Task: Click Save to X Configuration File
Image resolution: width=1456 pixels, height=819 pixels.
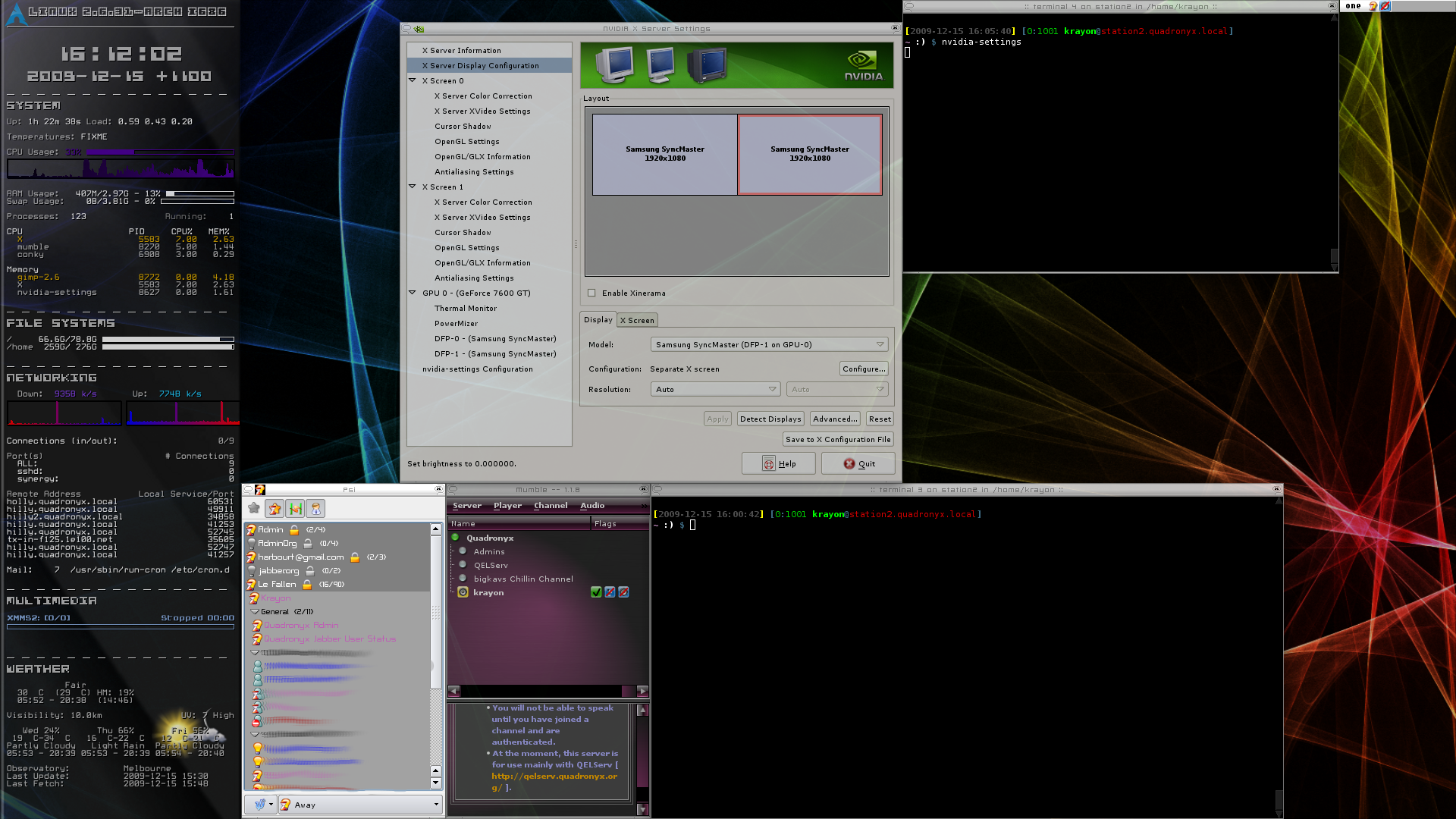Action: (x=837, y=439)
